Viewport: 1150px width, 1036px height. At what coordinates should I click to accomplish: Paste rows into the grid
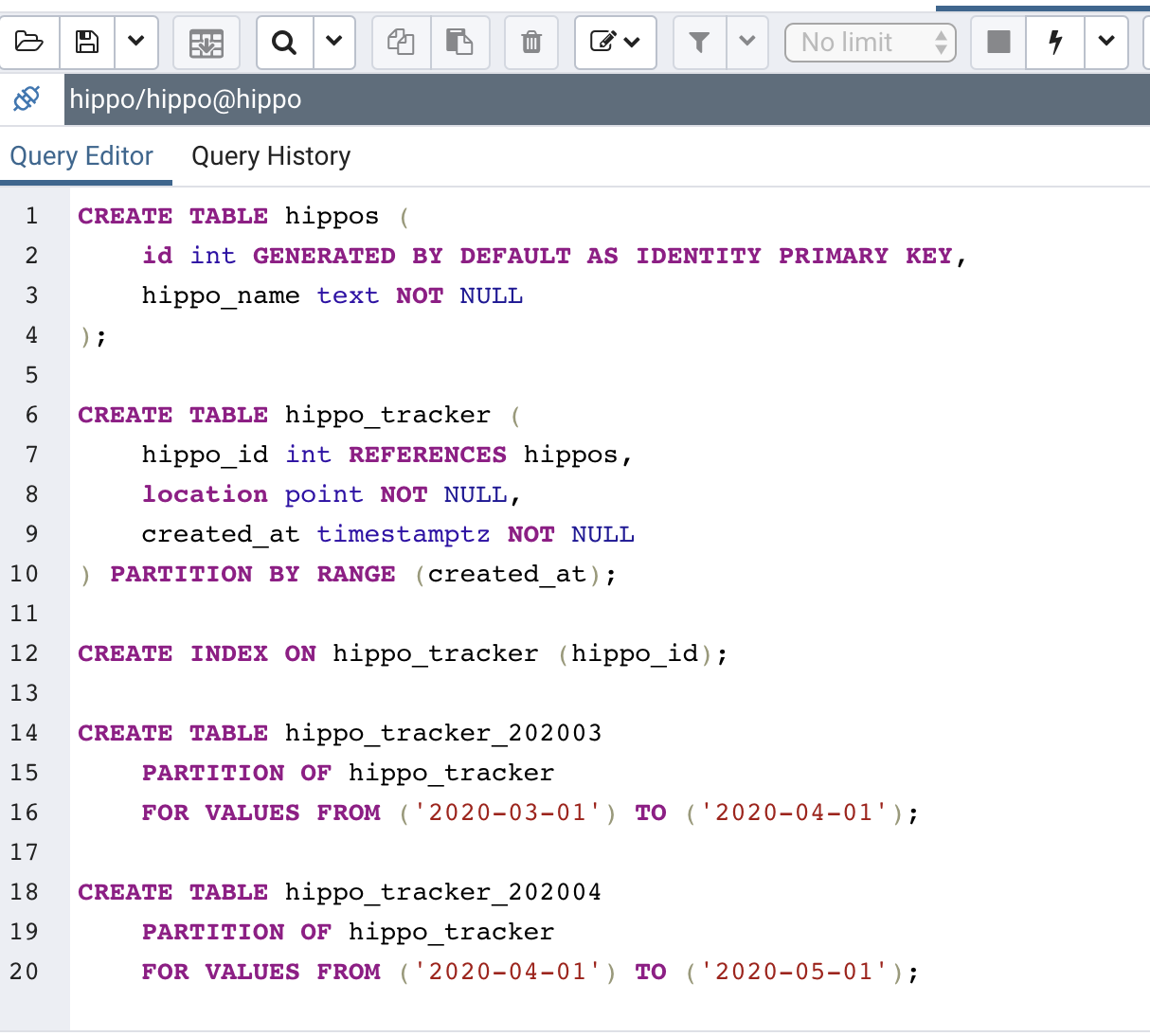(460, 42)
